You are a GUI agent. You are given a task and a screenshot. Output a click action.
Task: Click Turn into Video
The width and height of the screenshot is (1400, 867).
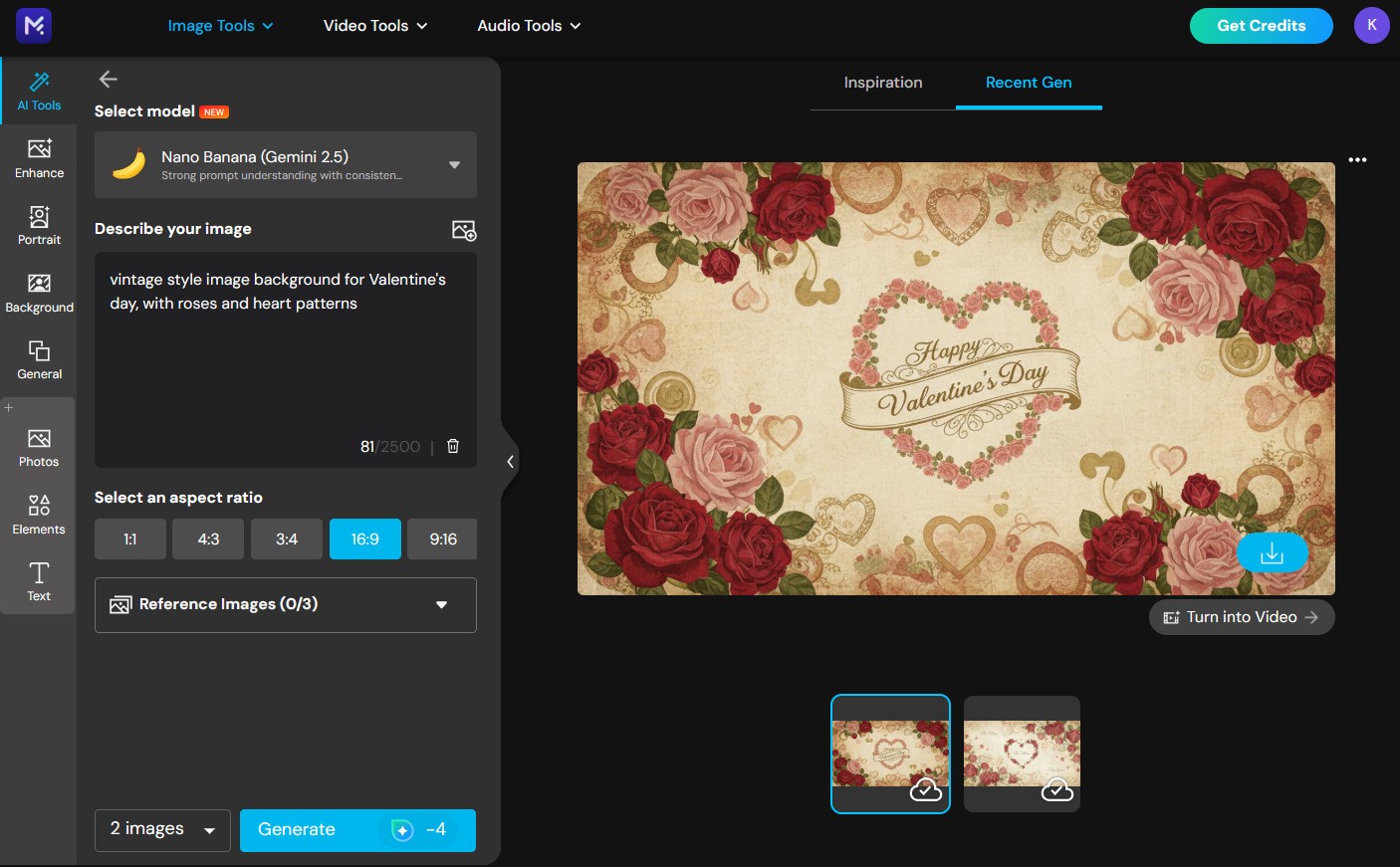[x=1241, y=617]
